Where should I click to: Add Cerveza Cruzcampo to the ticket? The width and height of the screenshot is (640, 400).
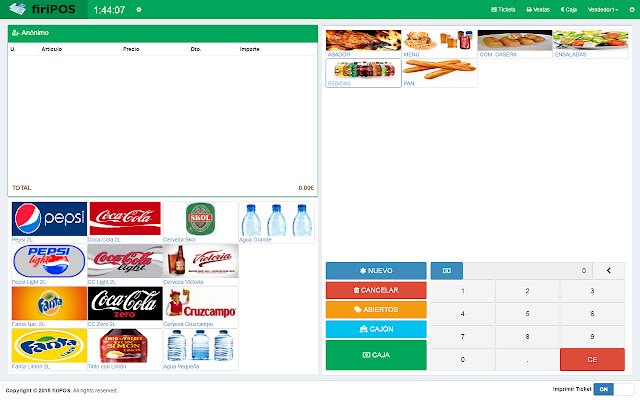pyautogui.click(x=200, y=307)
